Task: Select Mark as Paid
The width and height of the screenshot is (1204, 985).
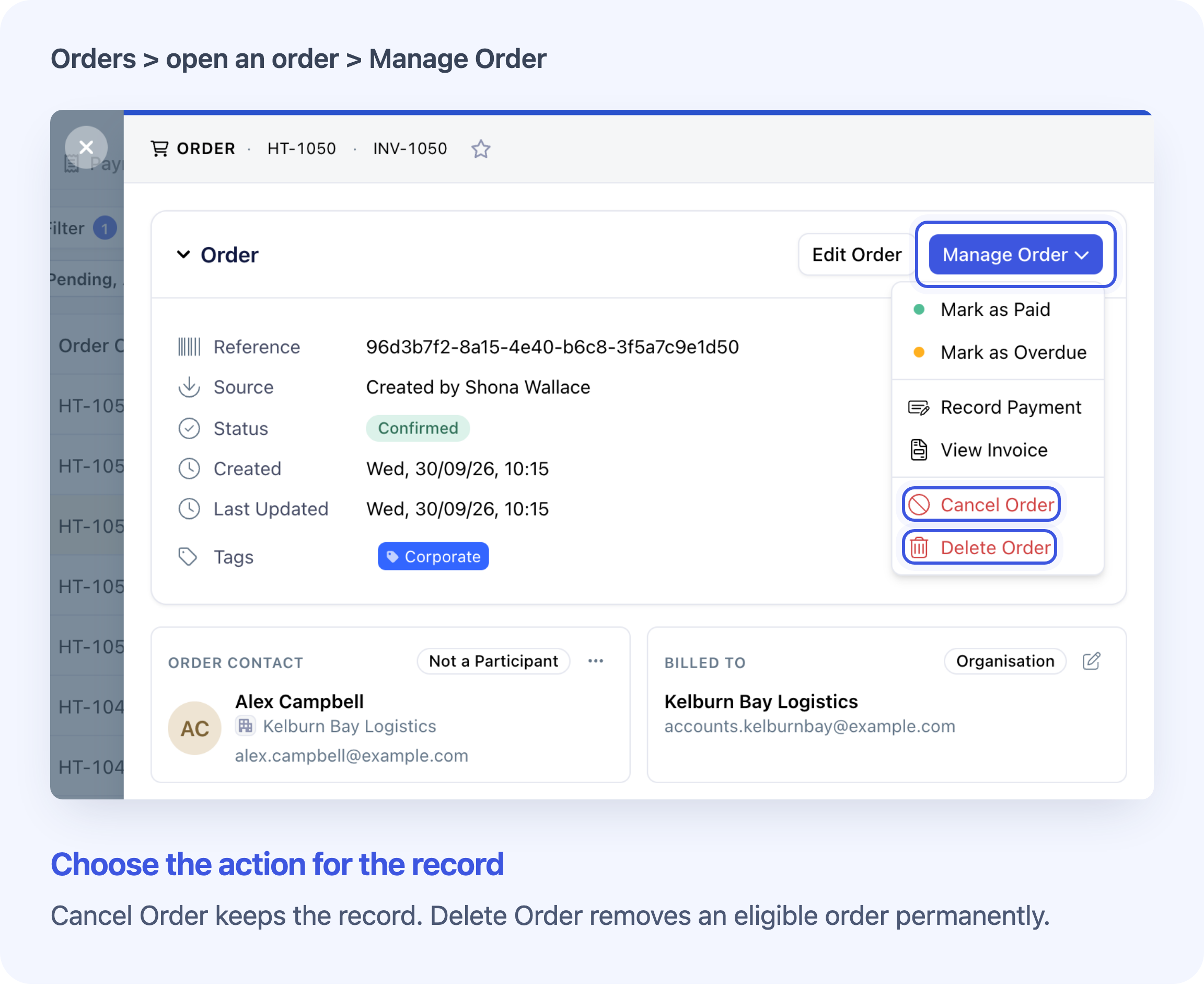Action: (997, 310)
